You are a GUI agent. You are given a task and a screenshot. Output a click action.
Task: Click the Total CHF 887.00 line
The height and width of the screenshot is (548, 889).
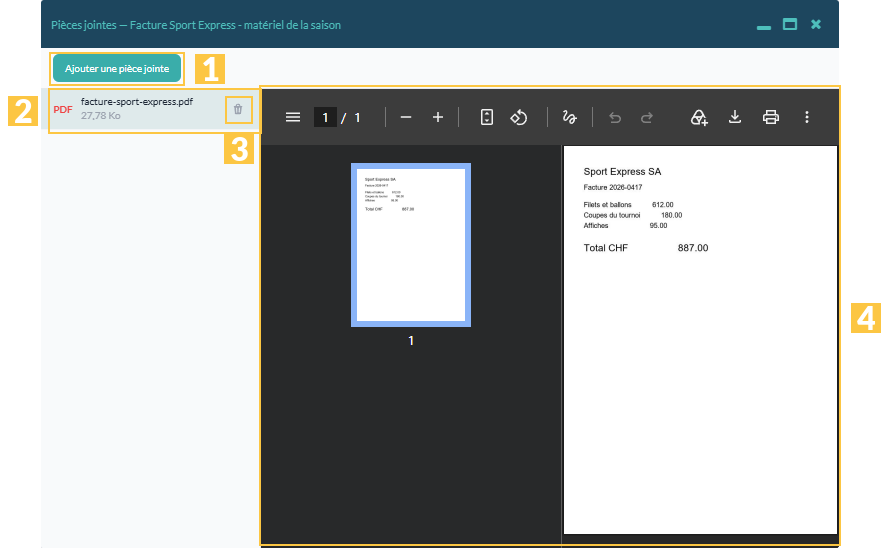(646, 248)
